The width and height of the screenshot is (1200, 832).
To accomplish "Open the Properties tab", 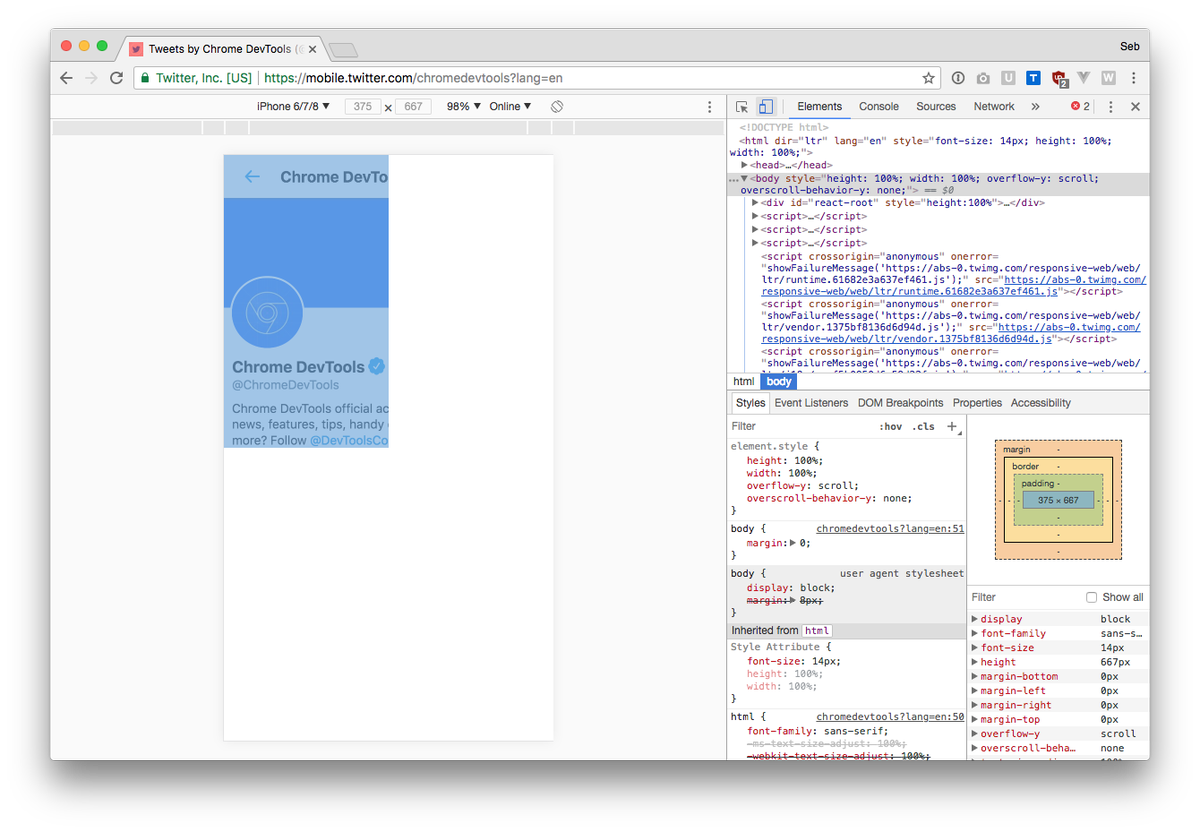I will 977,403.
